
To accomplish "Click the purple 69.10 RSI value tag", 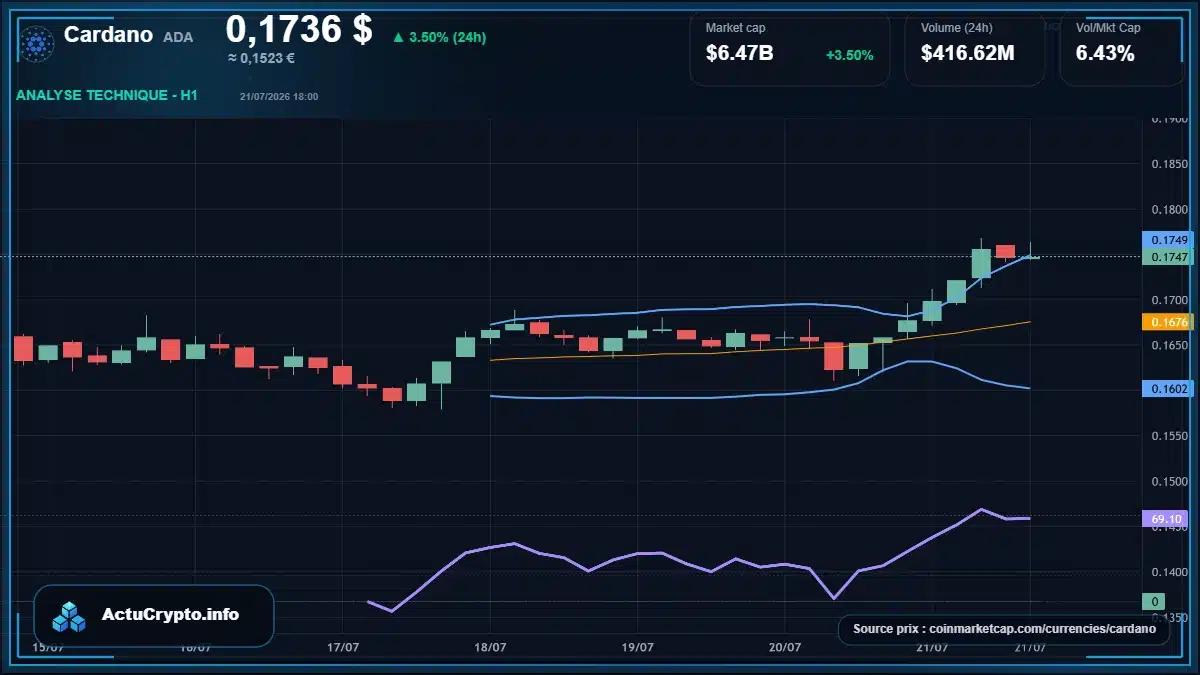I will click(x=1166, y=518).
